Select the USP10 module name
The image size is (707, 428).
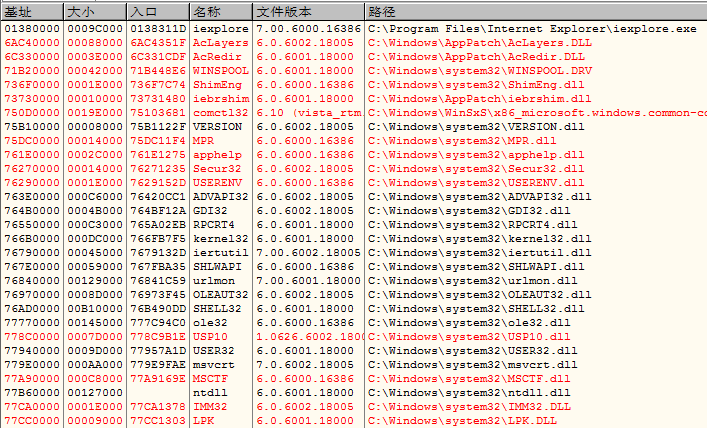tap(211, 337)
